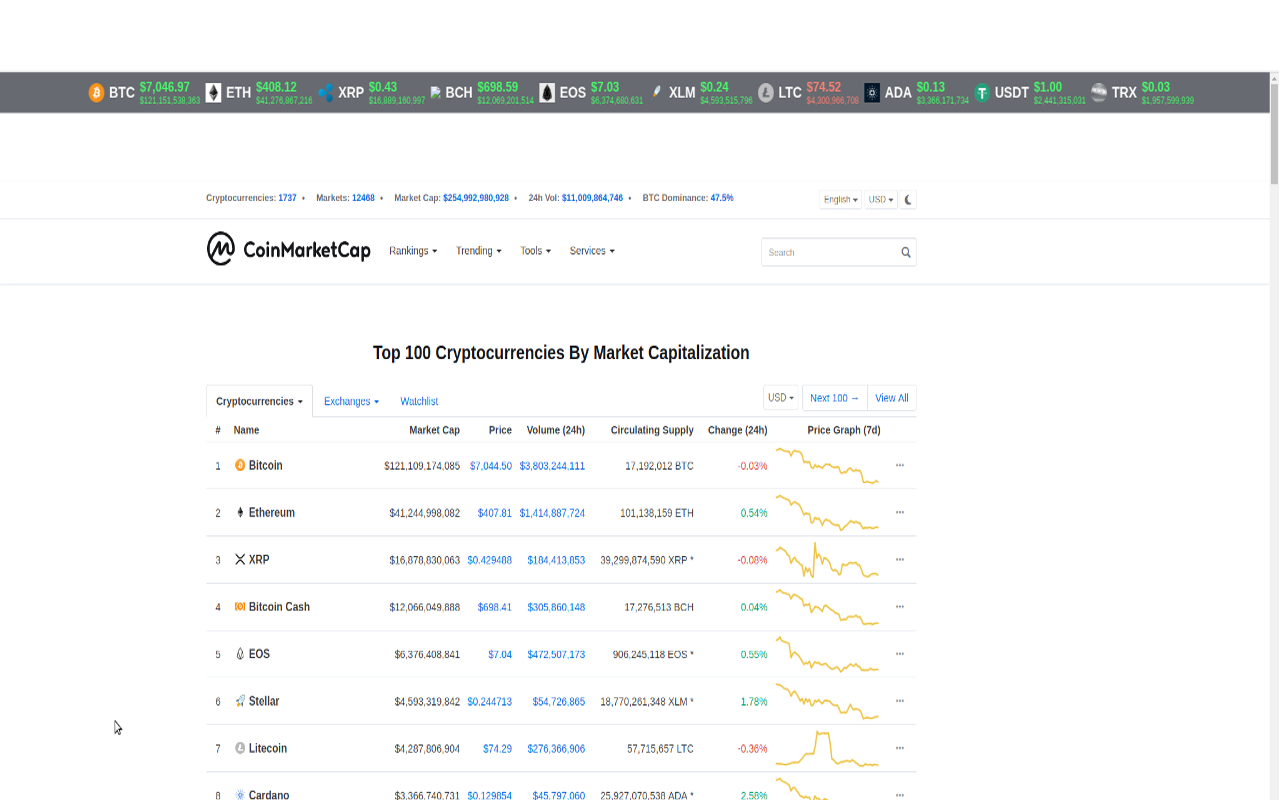Click the BTC icon in ticker bar

(x=96, y=93)
